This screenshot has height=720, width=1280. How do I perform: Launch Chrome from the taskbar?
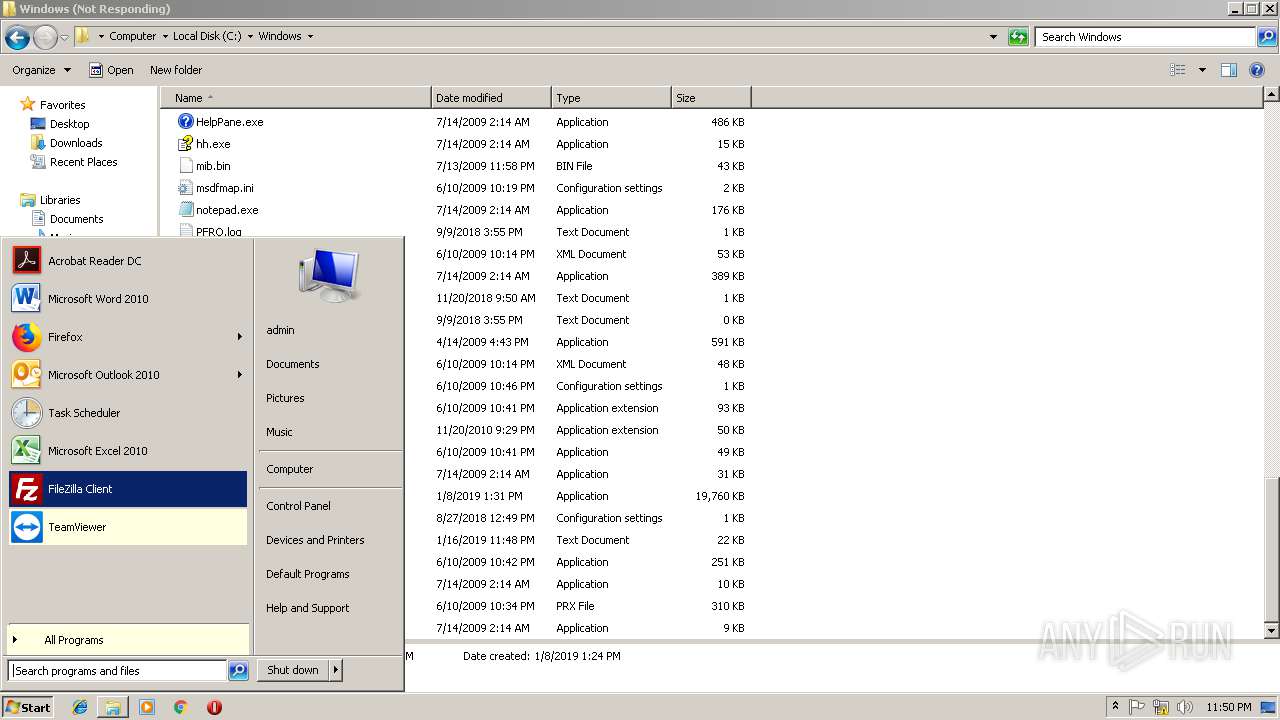tap(180, 707)
